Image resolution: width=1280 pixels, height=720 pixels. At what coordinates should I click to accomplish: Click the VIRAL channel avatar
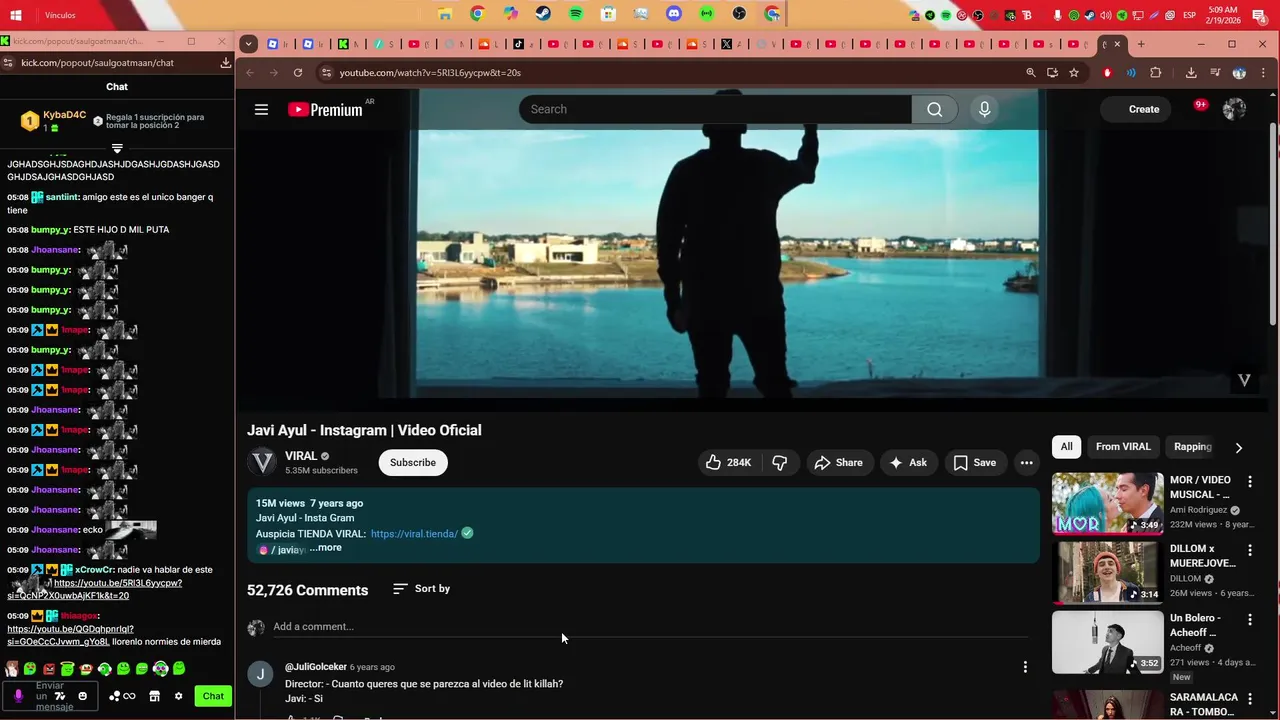coord(262,462)
